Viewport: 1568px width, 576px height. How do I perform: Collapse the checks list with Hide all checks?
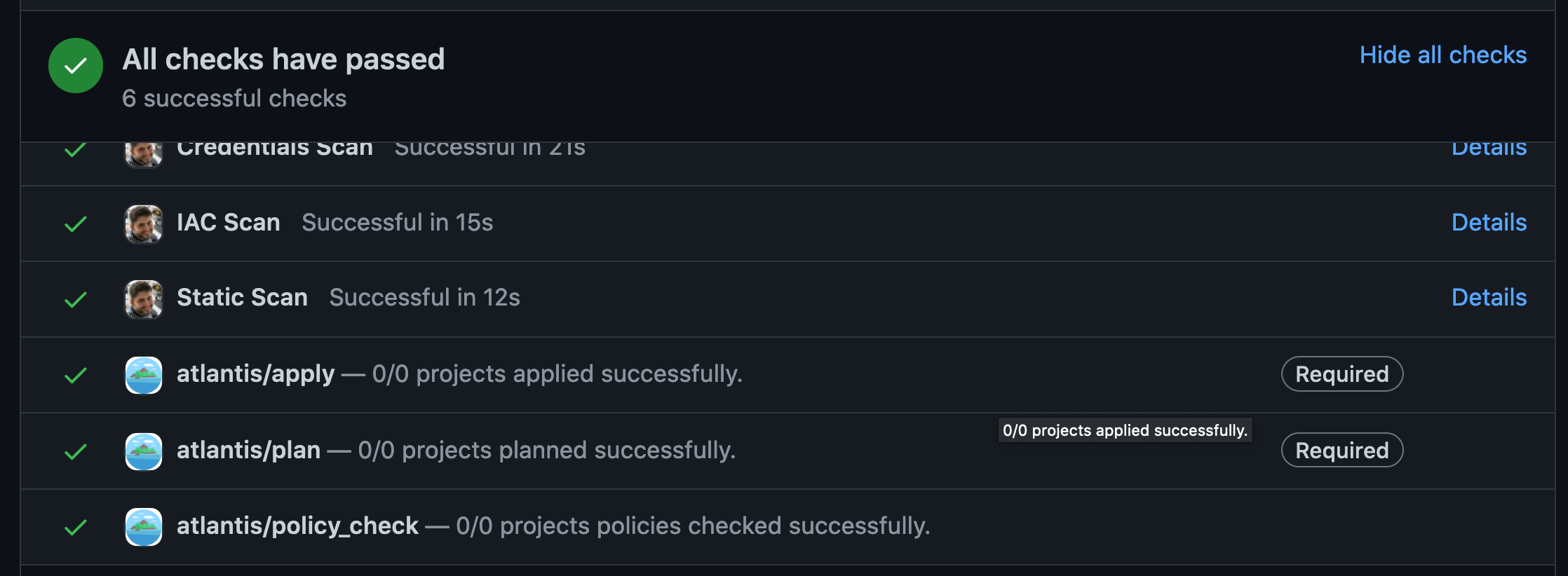click(x=1442, y=55)
